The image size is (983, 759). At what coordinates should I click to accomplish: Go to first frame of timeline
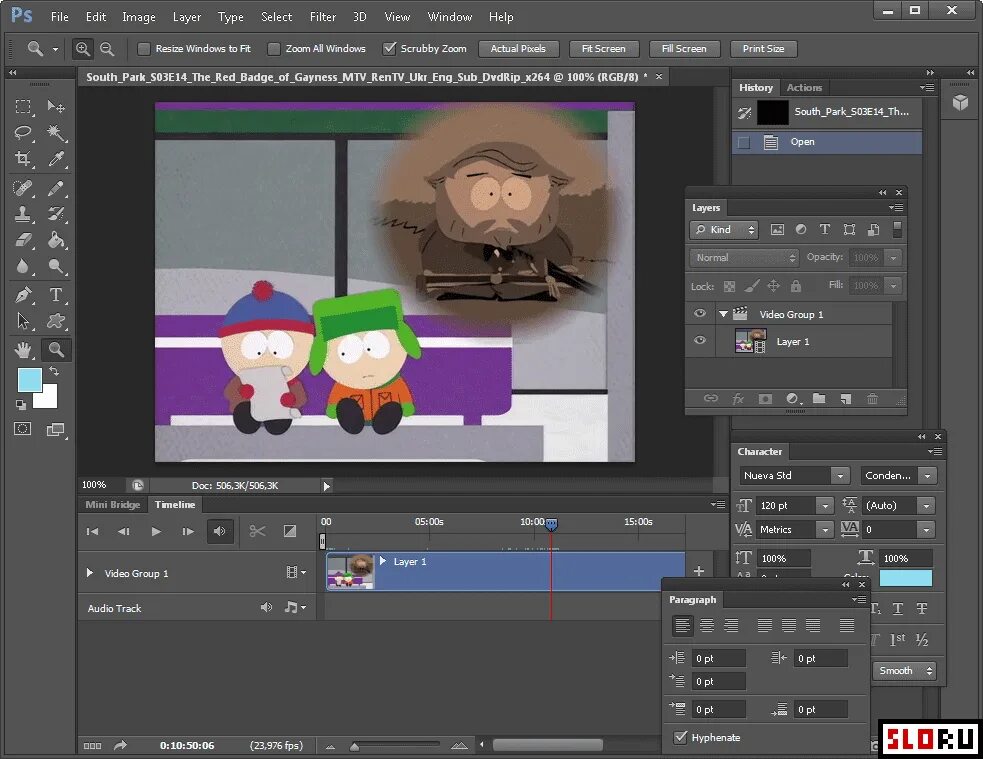click(92, 531)
